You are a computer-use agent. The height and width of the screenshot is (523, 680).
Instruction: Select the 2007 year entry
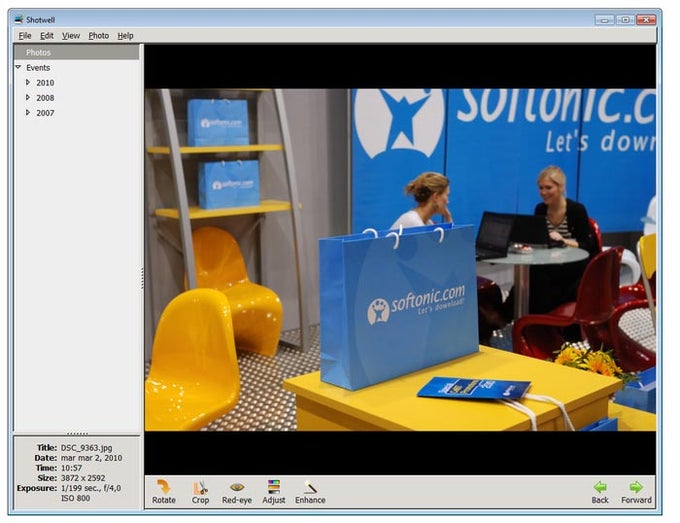click(45, 113)
